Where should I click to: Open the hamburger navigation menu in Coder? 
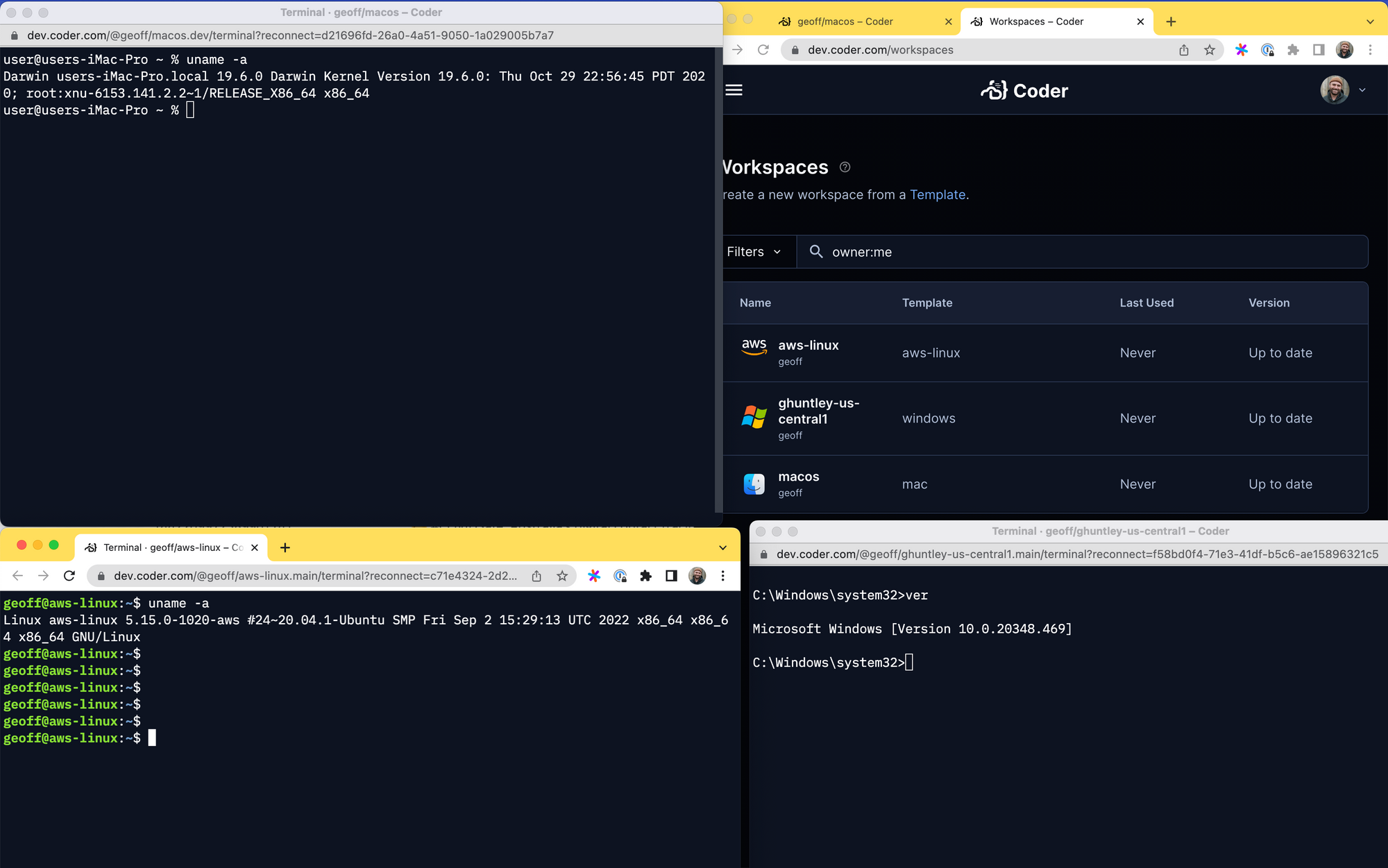click(734, 90)
